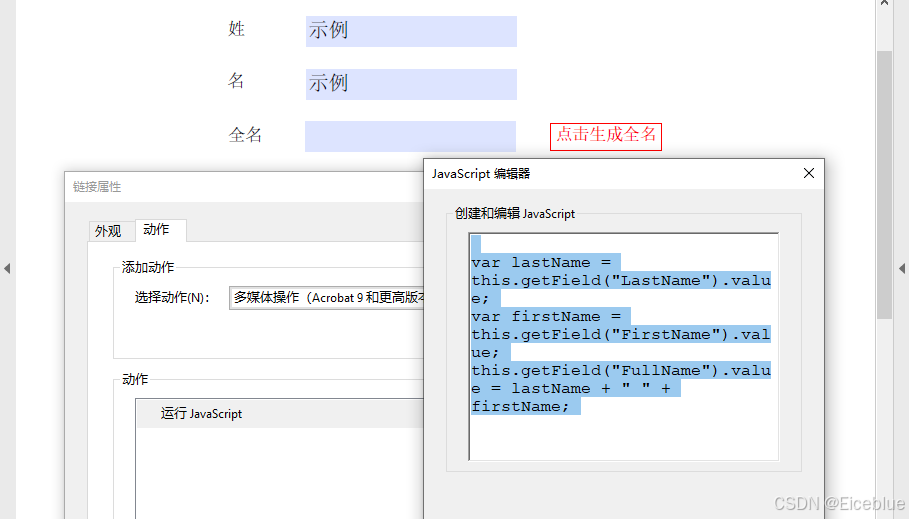Viewport: 909px width, 519px height.
Task: Click the 全名 field label
Action: [245, 135]
